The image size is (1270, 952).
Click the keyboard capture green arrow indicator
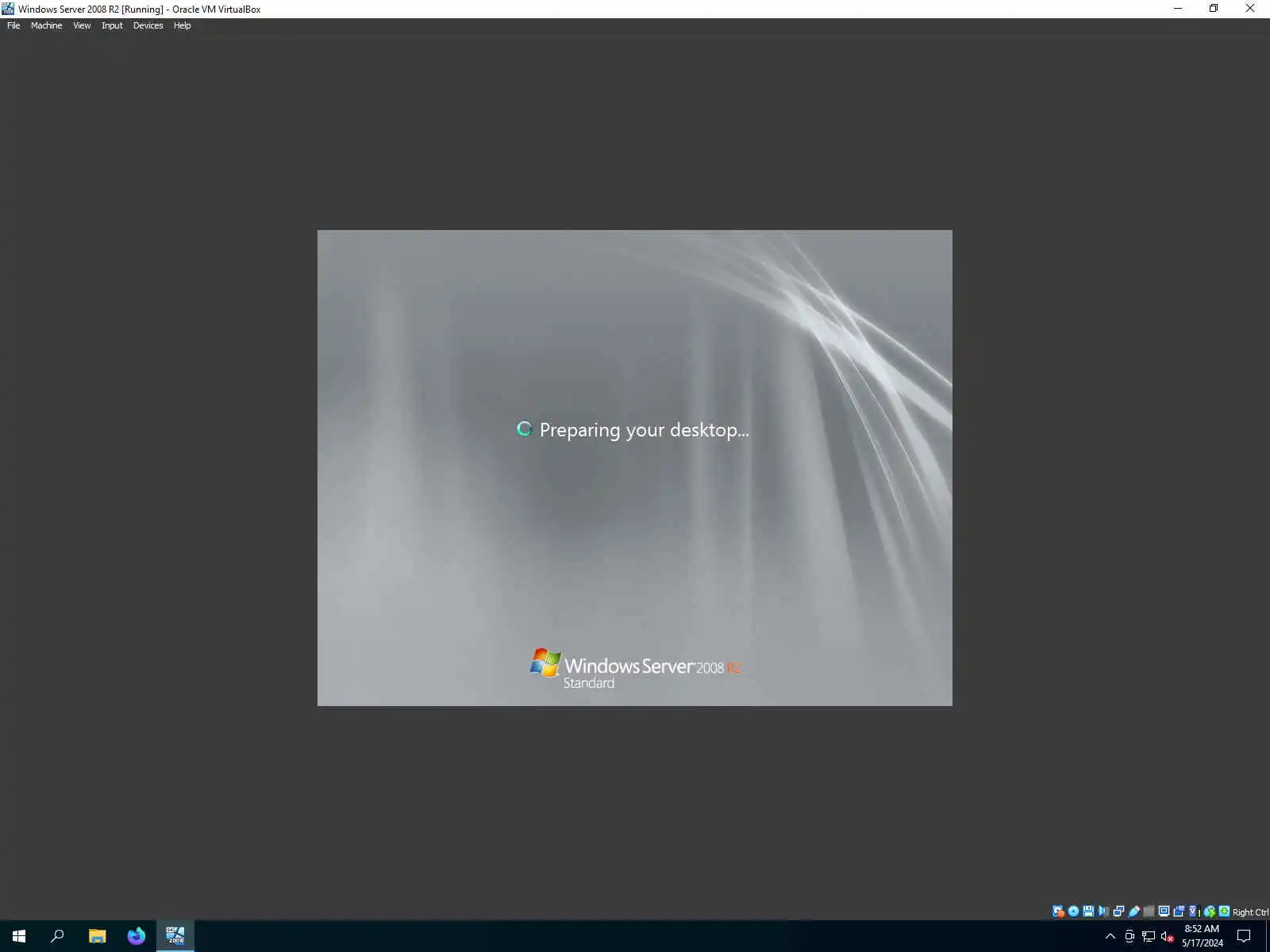[x=1225, y=912]
